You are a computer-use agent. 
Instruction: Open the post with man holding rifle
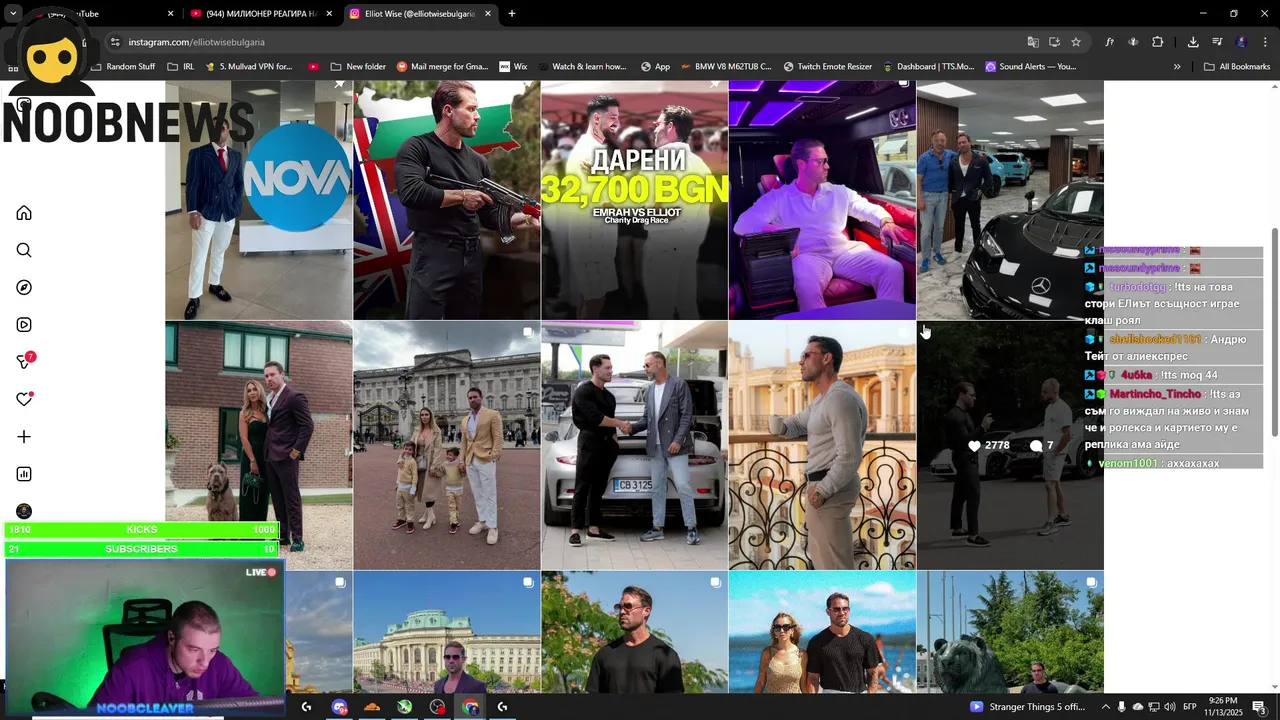(446, 200)
